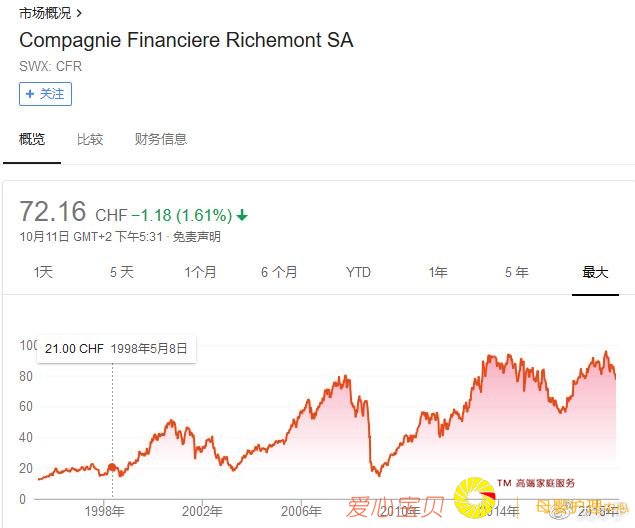Click the chevron next to 市场概况
Viewport: 635px width, 528px height.
pos(80,13)
